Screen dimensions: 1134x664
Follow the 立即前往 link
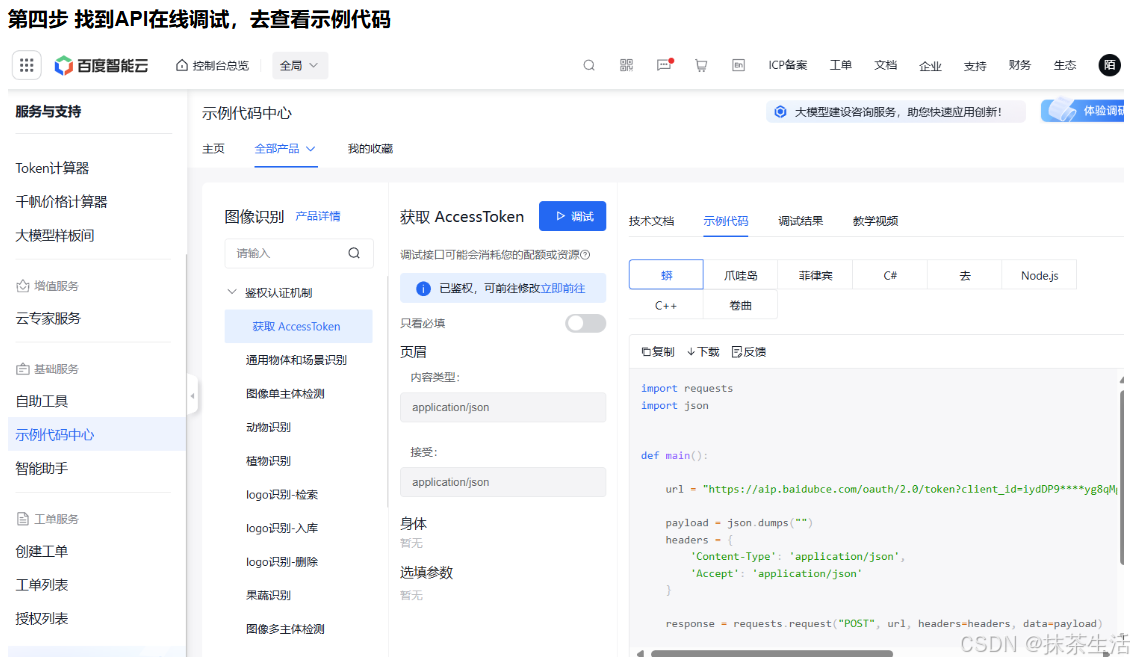(x=563, y=288)
